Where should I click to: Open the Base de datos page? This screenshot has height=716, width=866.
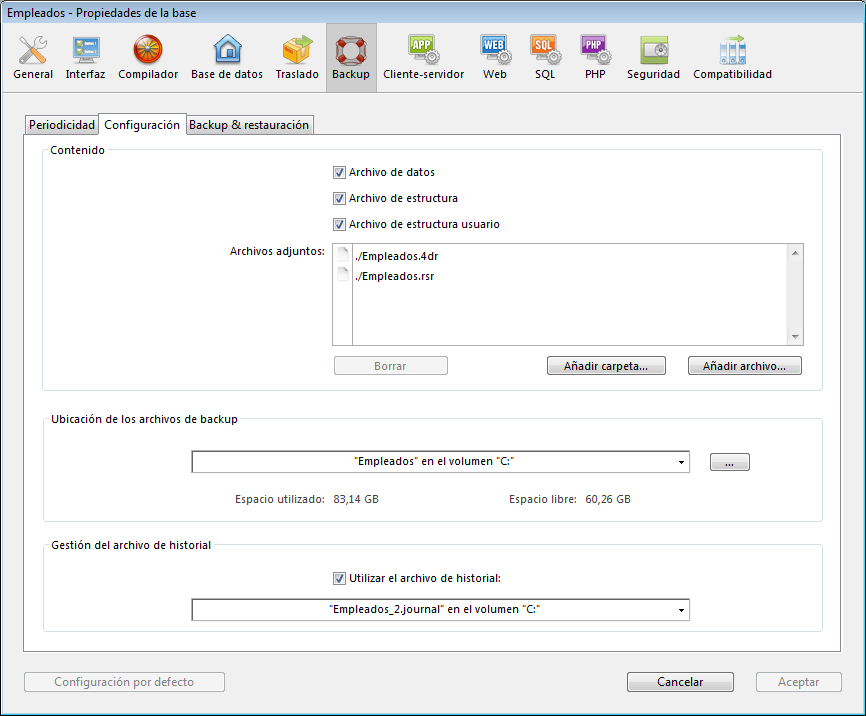tap(227, 57)
